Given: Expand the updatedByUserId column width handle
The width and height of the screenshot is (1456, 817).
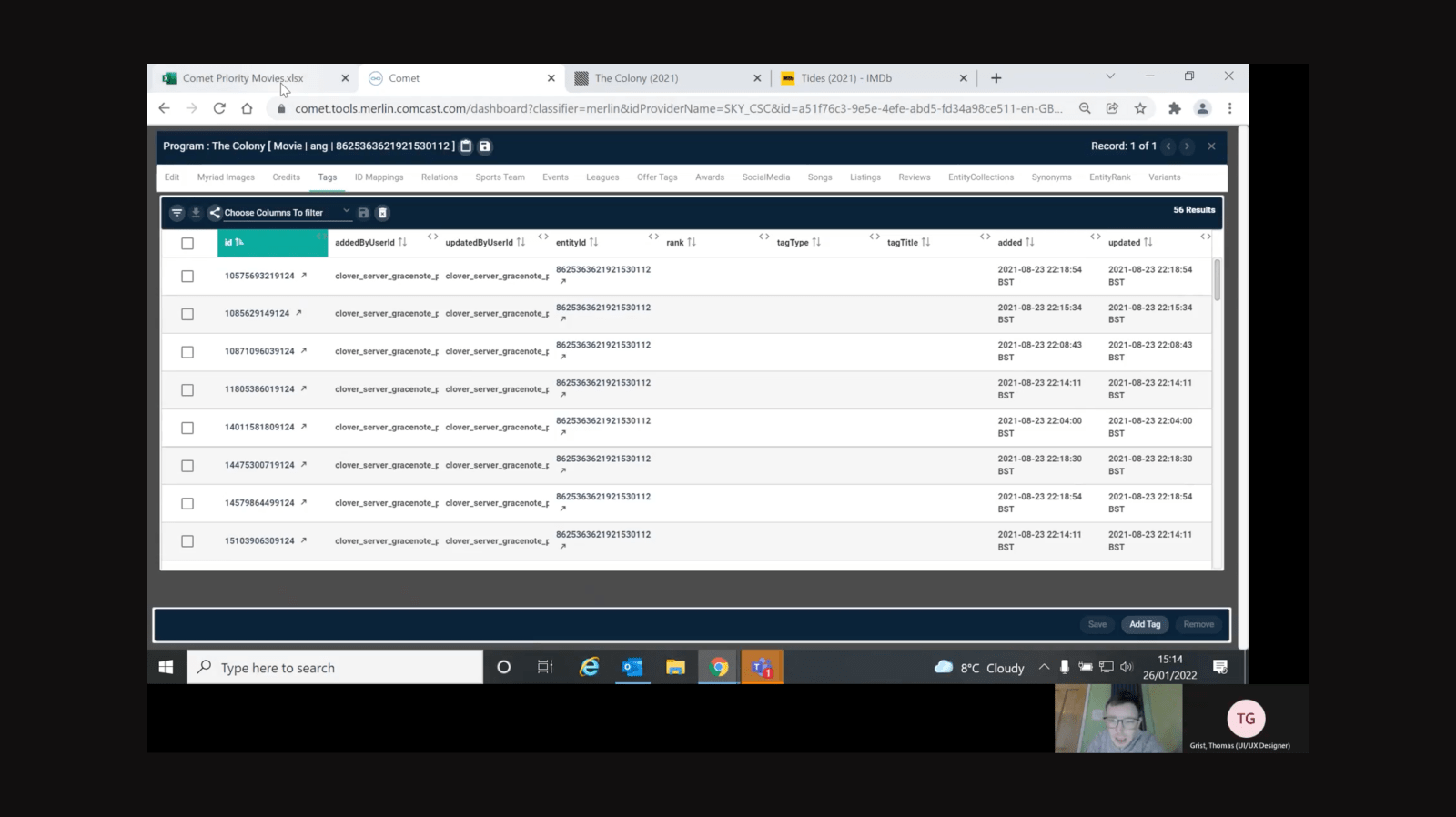Looking at the screenshot, I should pyautogui.click(x=543, y=237).
